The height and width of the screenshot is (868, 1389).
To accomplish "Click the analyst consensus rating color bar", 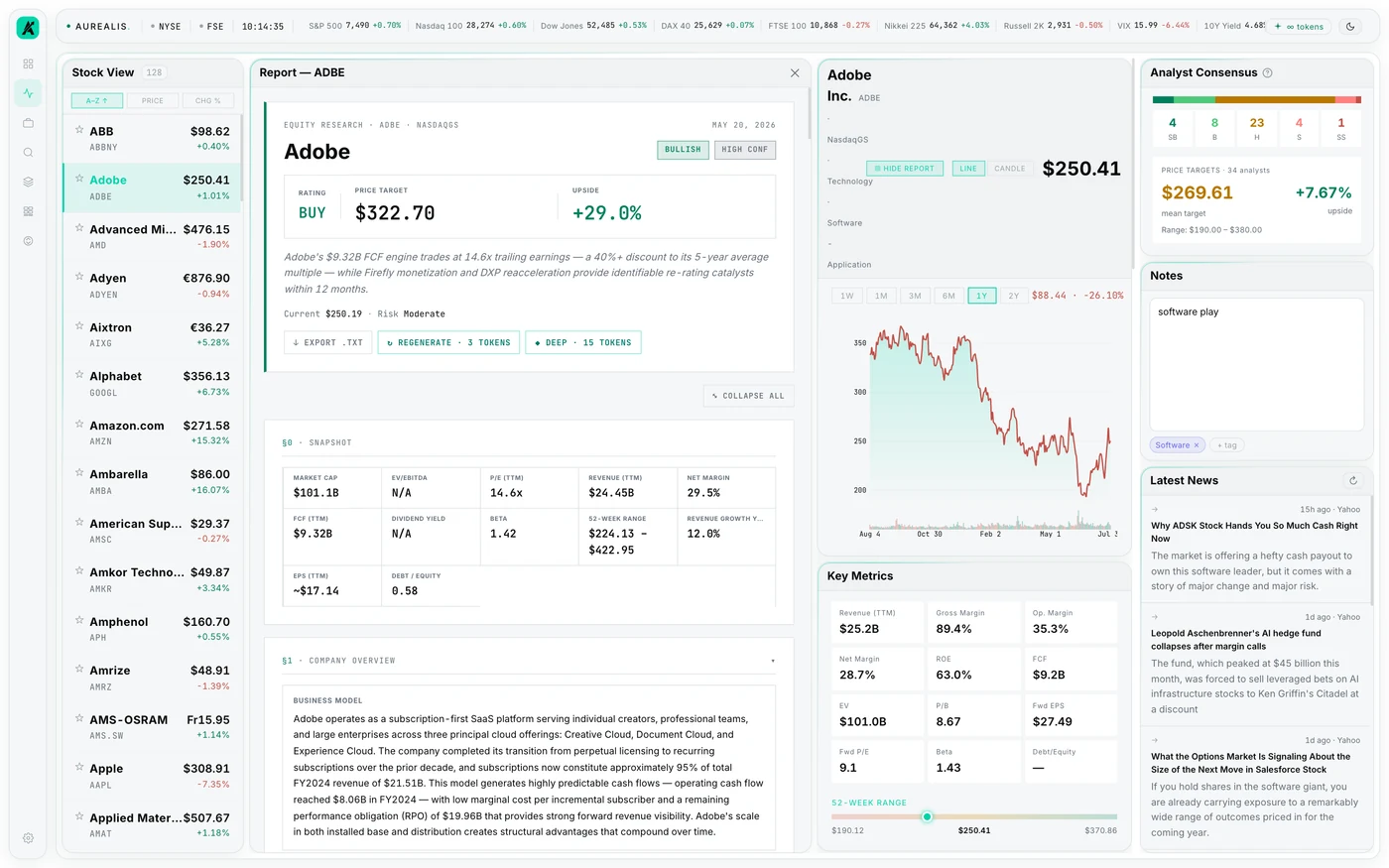I will pos(1256,100).
